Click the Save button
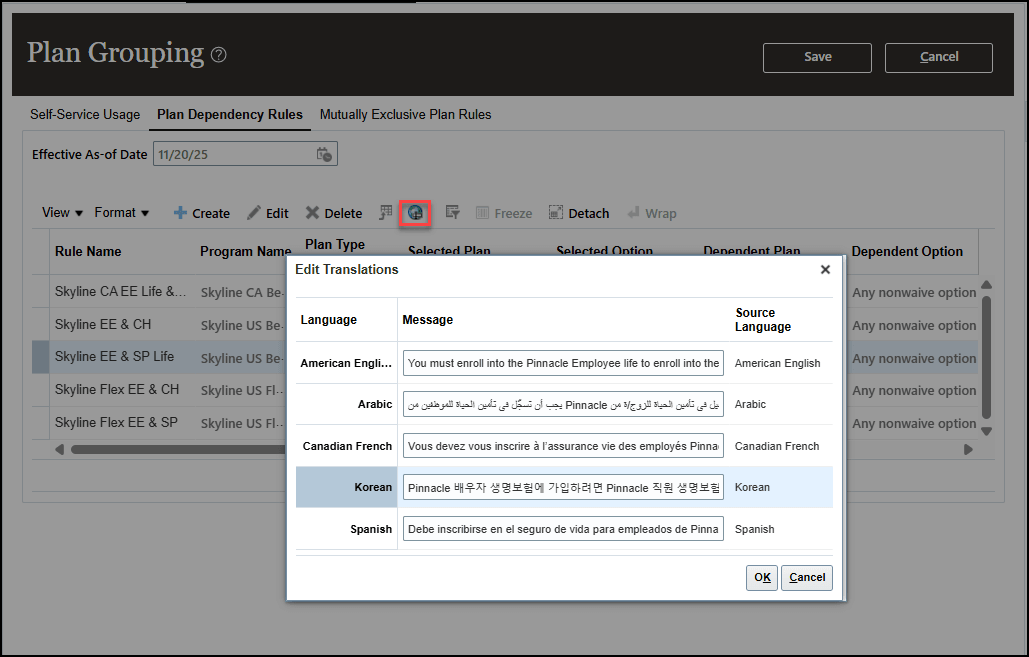 [x=816, y=57]
